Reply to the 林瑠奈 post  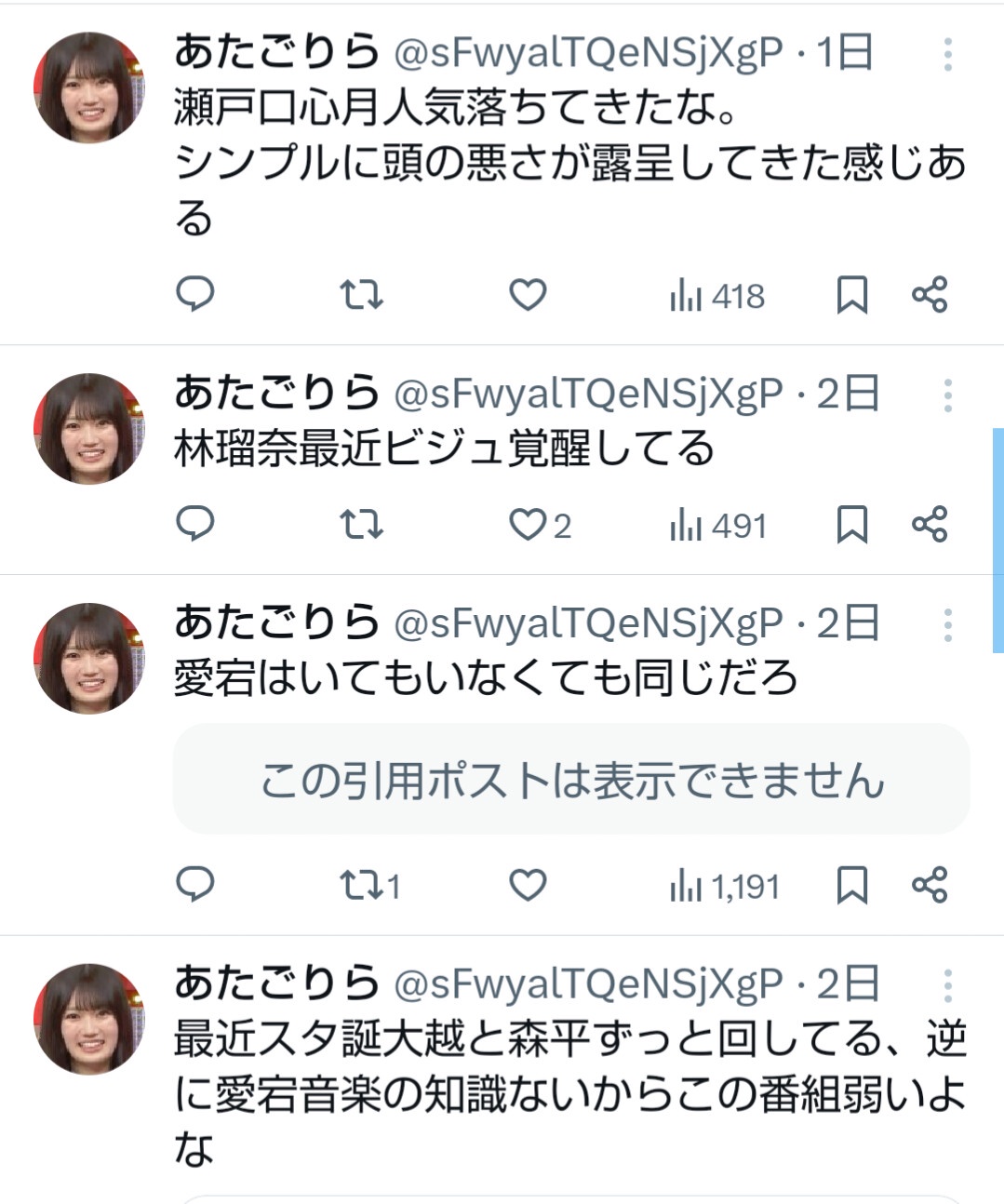195,525
